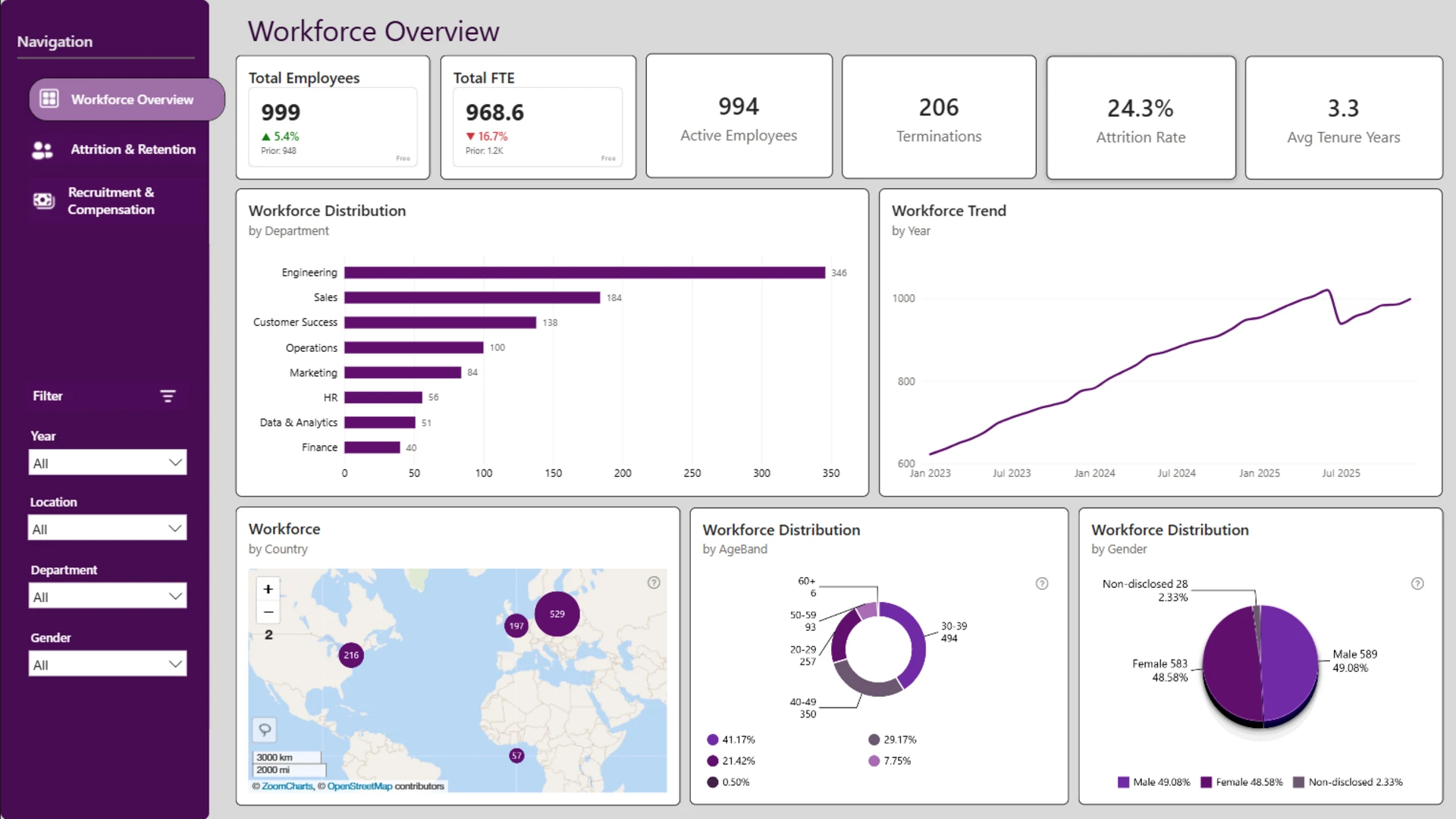The height and width of the screenshot is (819, 1456).
Task: Open the Department filter dropdown
Action: [x=108, y=596]
